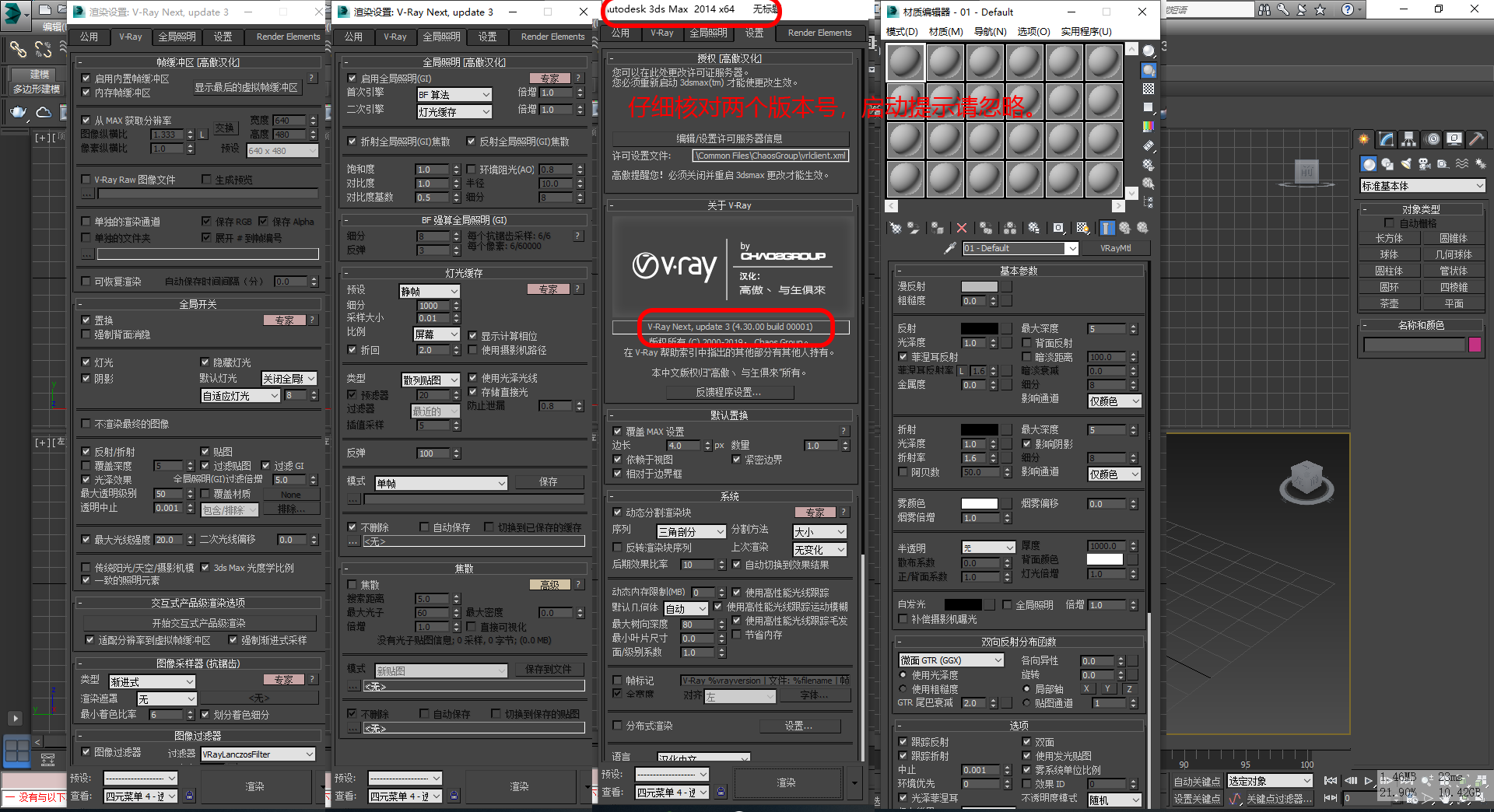Click 茶壶 teapot primitive button

coord(1389,303)
